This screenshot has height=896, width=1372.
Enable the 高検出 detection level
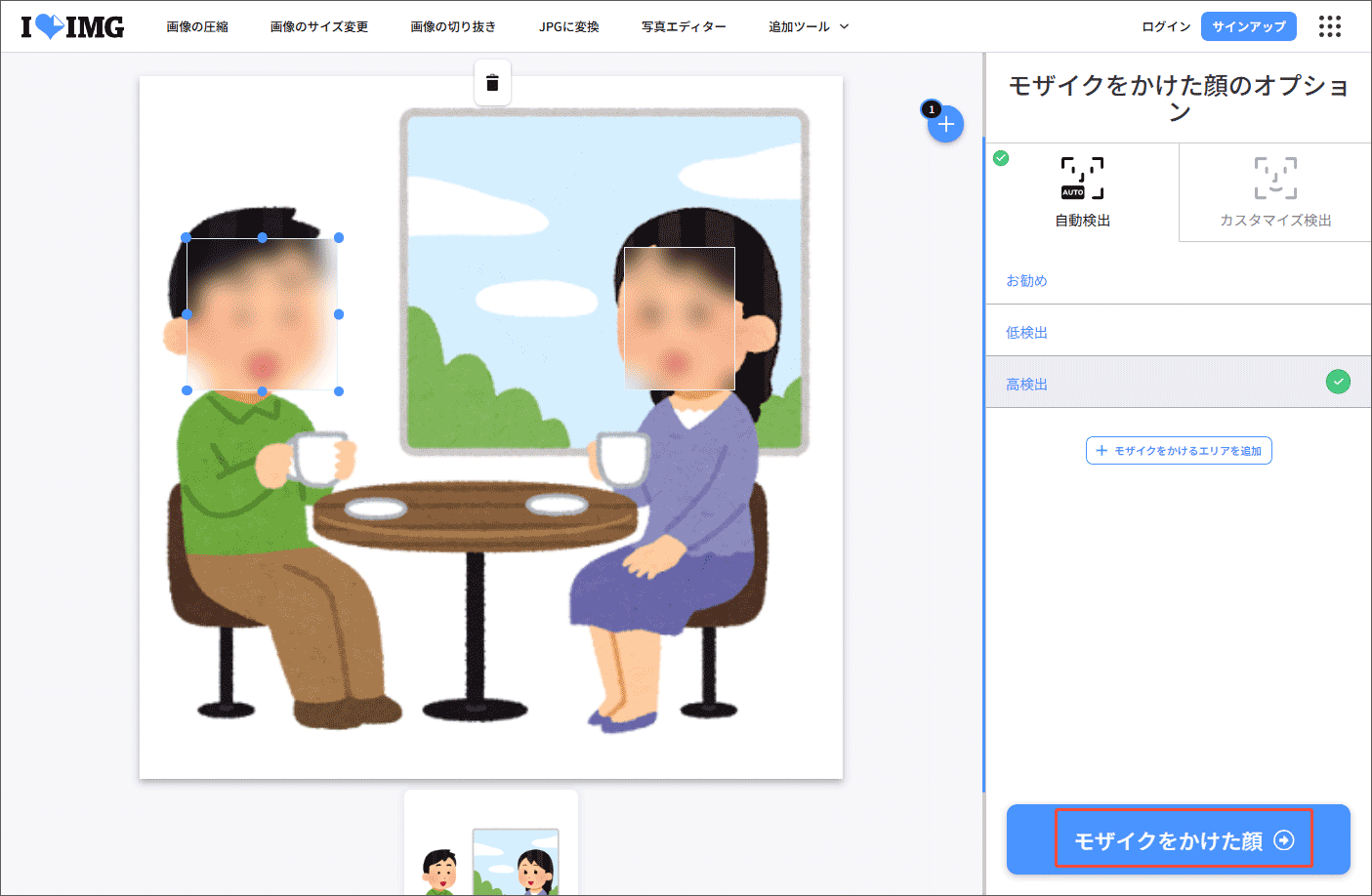[1026, 384]
